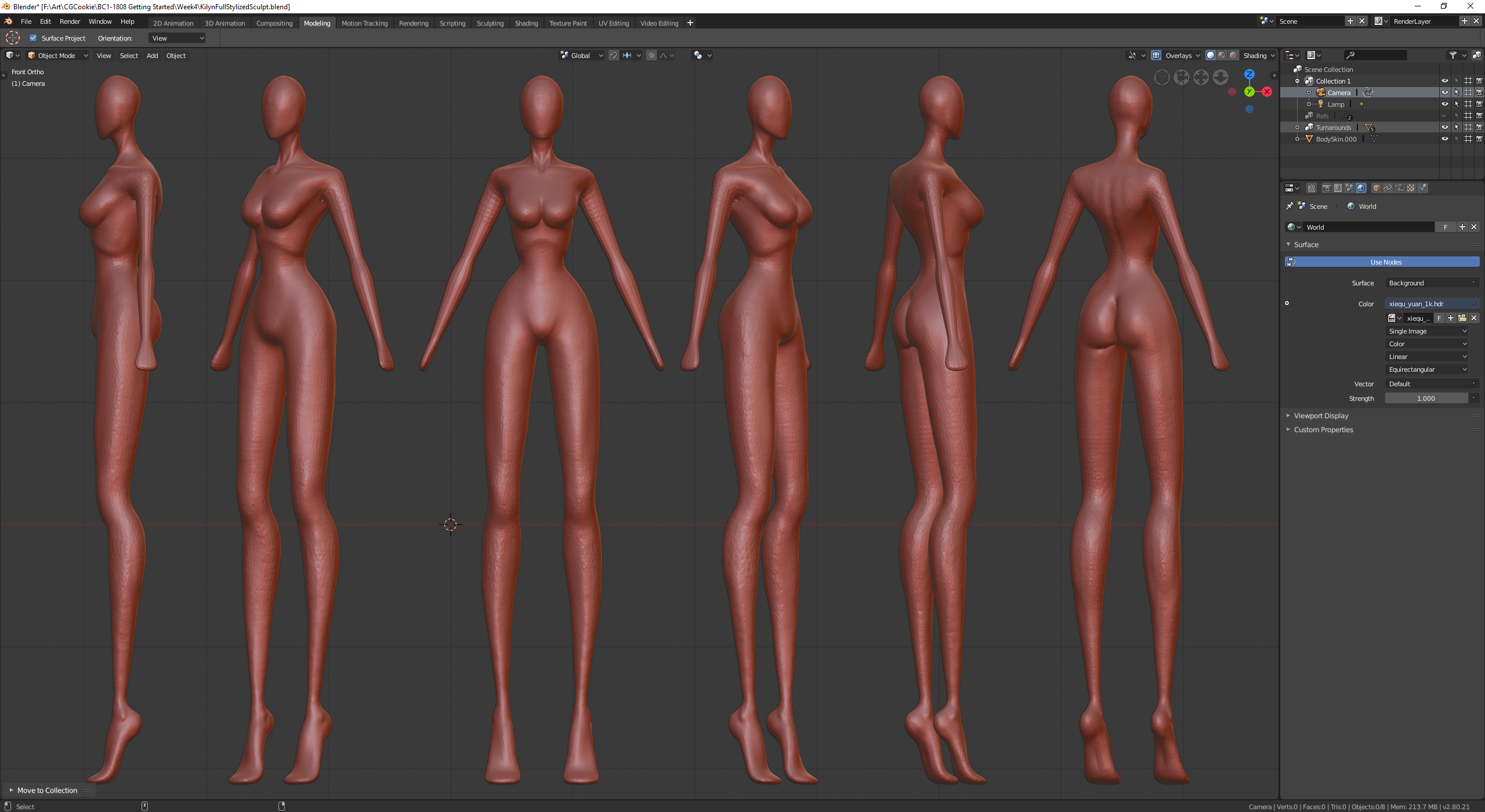1485x812 pixels.
Task: Toggle visibility of BodySkin.000
Action: pyautogui.click(x=1444, y=139)
